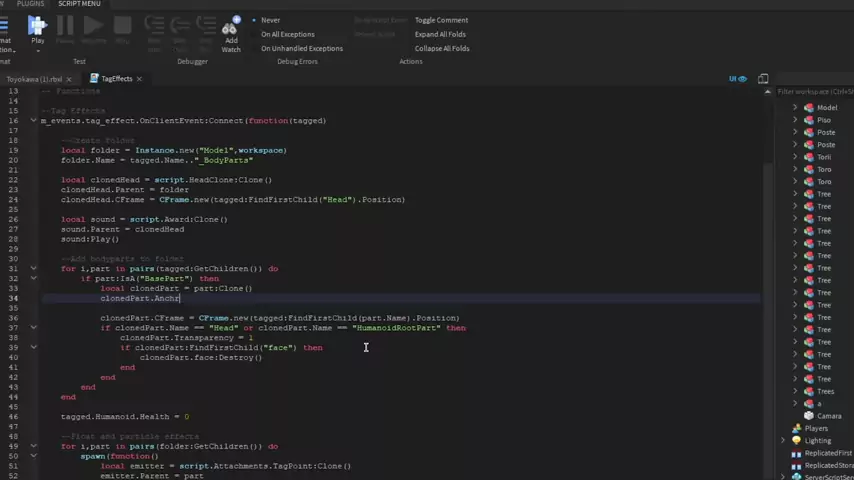
Task: Select On All Exceptions break option
Action: pyautogui.click(x=287, y=34)
